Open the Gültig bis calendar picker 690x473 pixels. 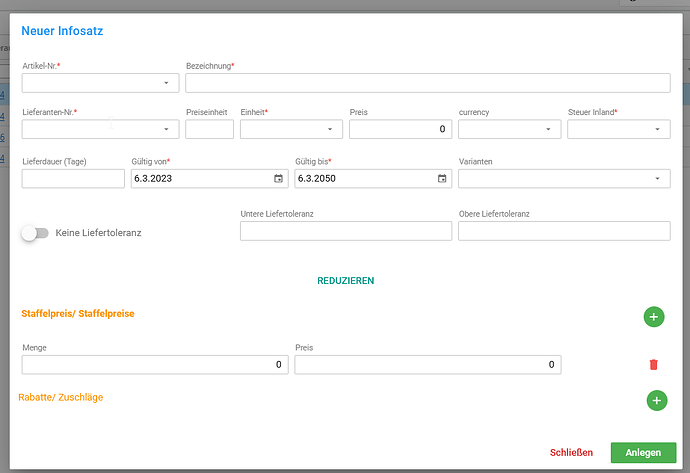click(x=442, y=179)
